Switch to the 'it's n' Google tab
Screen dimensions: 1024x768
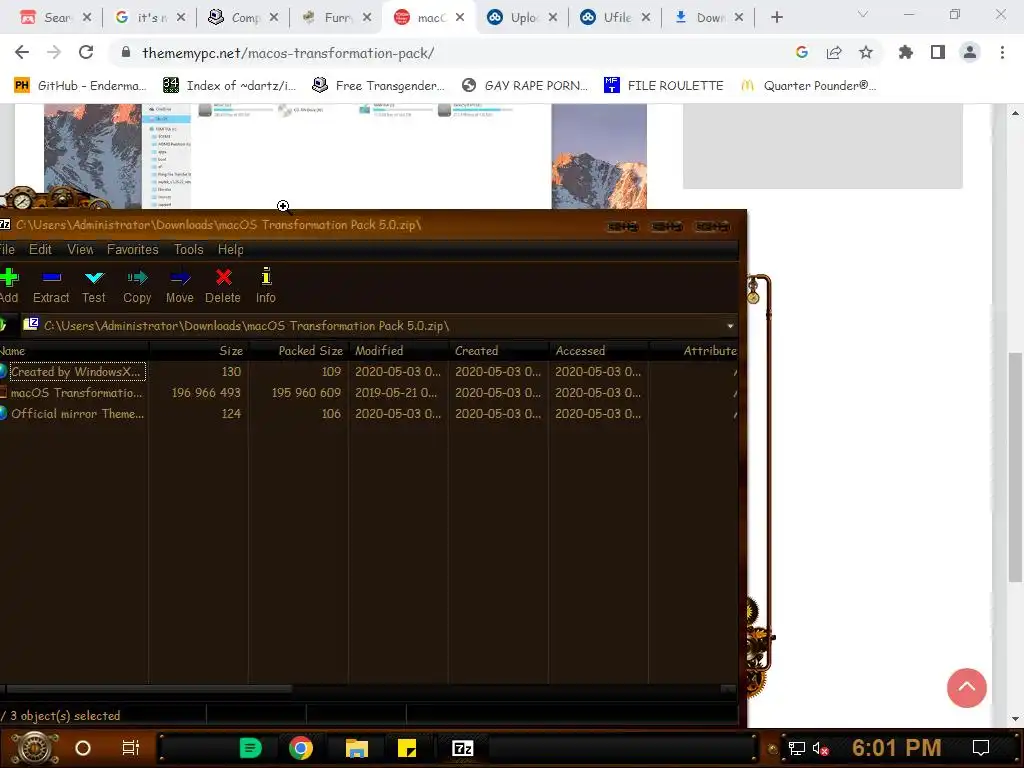pyautogui.click(x=150, y=18)
